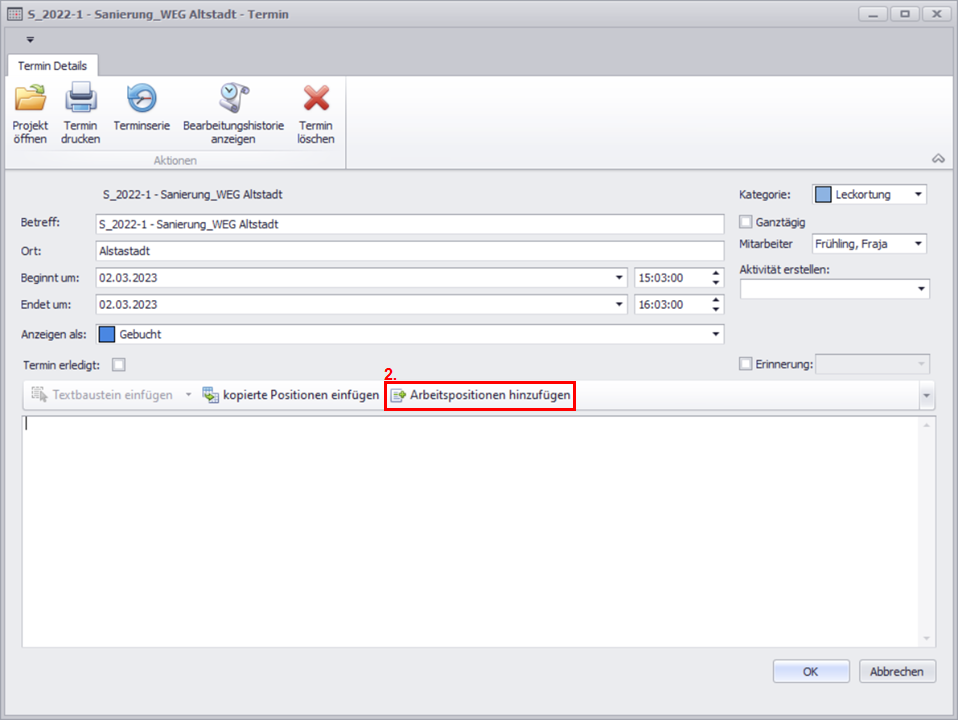Print the appointment via Termin drucken
Screen dimensions: 958x720
[80, 100]
